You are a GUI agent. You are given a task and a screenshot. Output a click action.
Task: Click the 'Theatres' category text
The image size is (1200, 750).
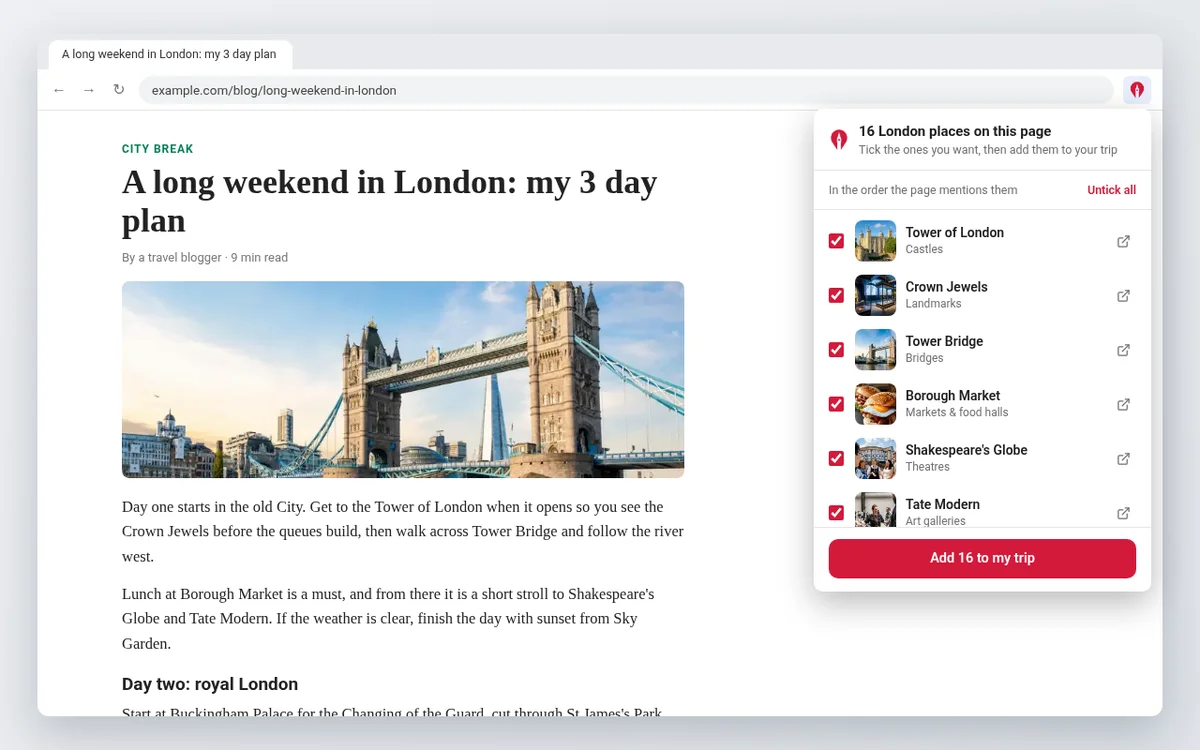(x=928, y=466)
